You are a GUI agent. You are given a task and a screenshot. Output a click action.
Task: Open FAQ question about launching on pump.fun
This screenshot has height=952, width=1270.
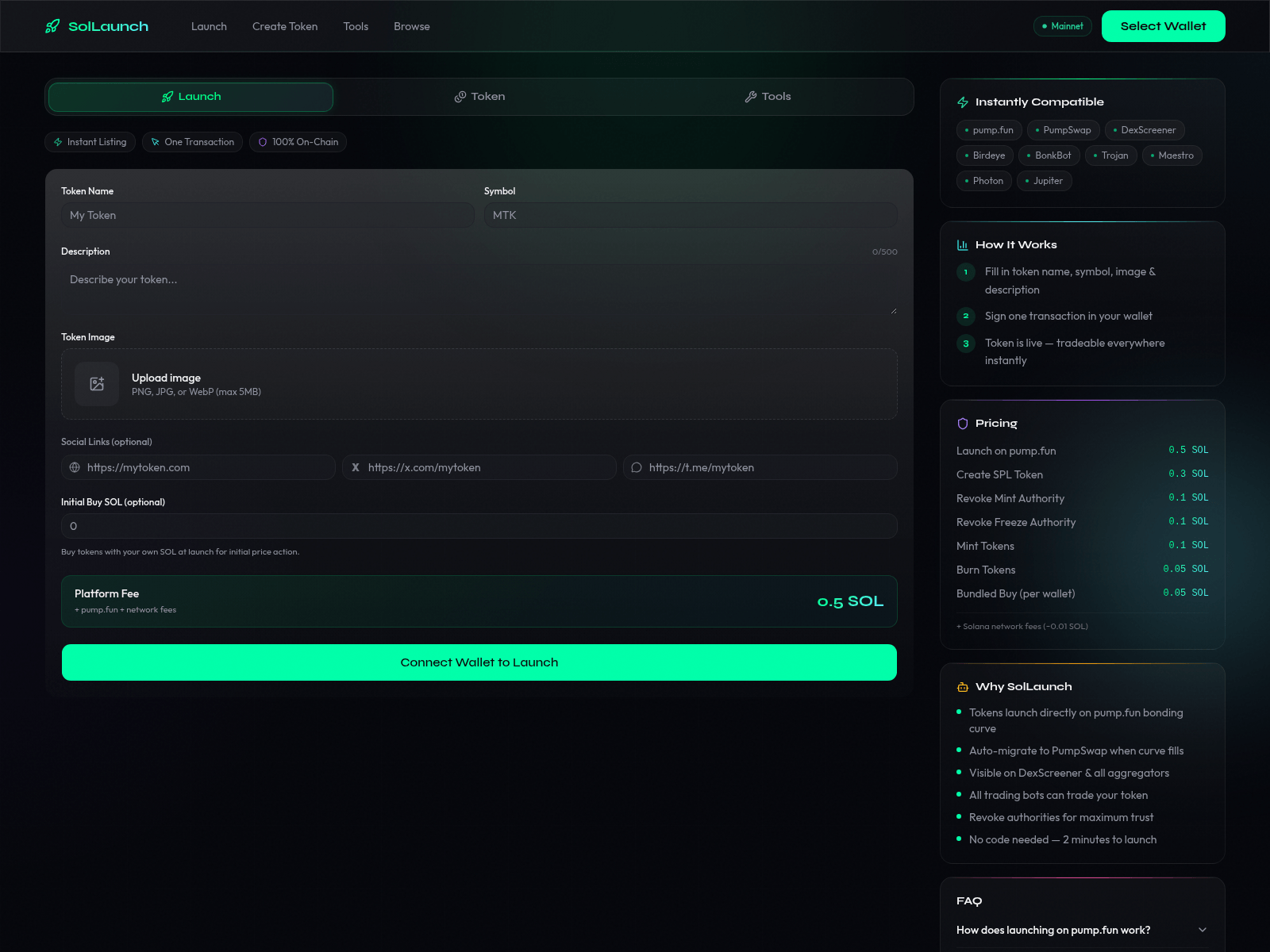pos(1083,930)
